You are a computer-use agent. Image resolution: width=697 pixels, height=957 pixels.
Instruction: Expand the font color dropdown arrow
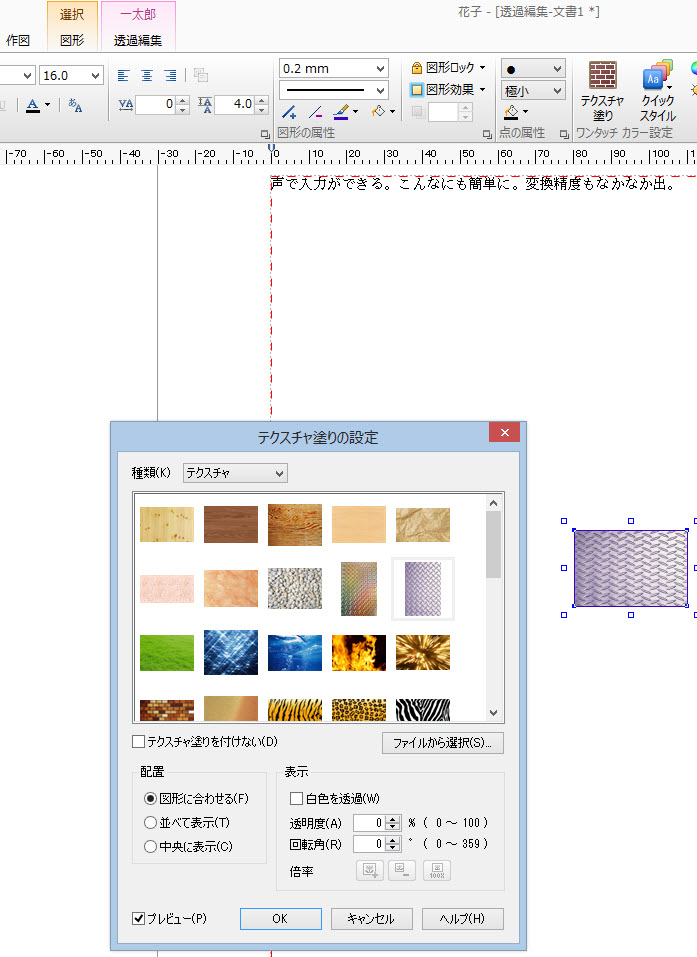[x=47, y=105]
